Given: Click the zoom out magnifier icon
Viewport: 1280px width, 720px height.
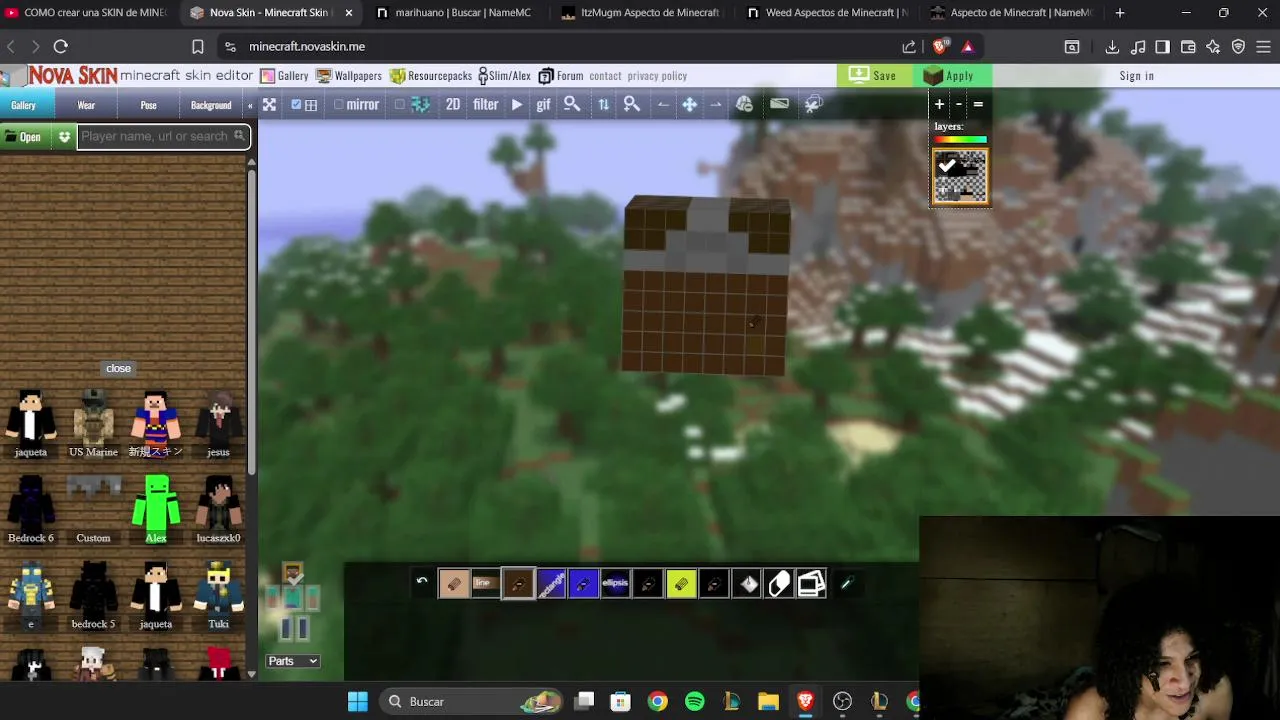Looking at the screenshot, I should [x=572, y=104].
